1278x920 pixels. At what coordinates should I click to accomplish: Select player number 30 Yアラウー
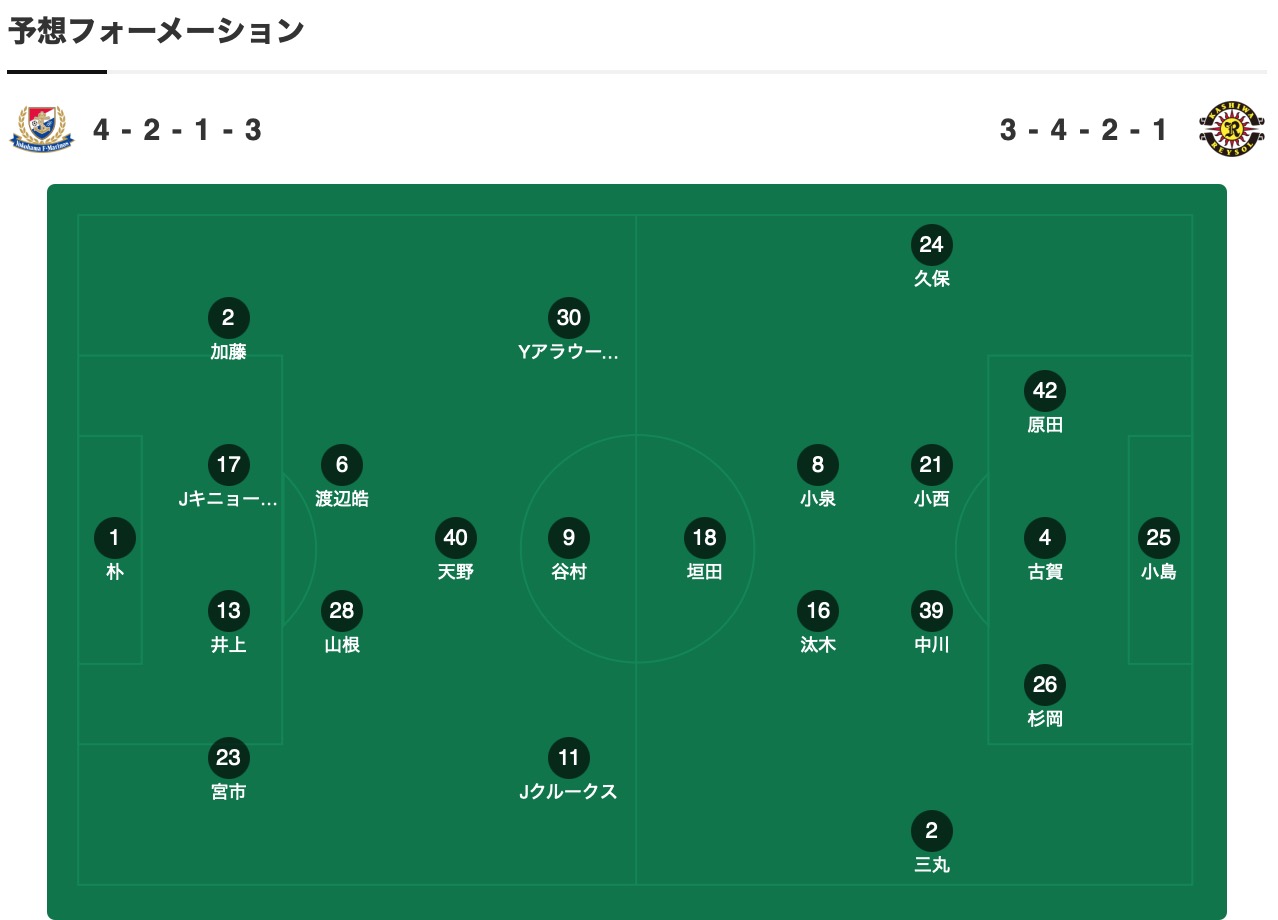click(x=569, y=330)
